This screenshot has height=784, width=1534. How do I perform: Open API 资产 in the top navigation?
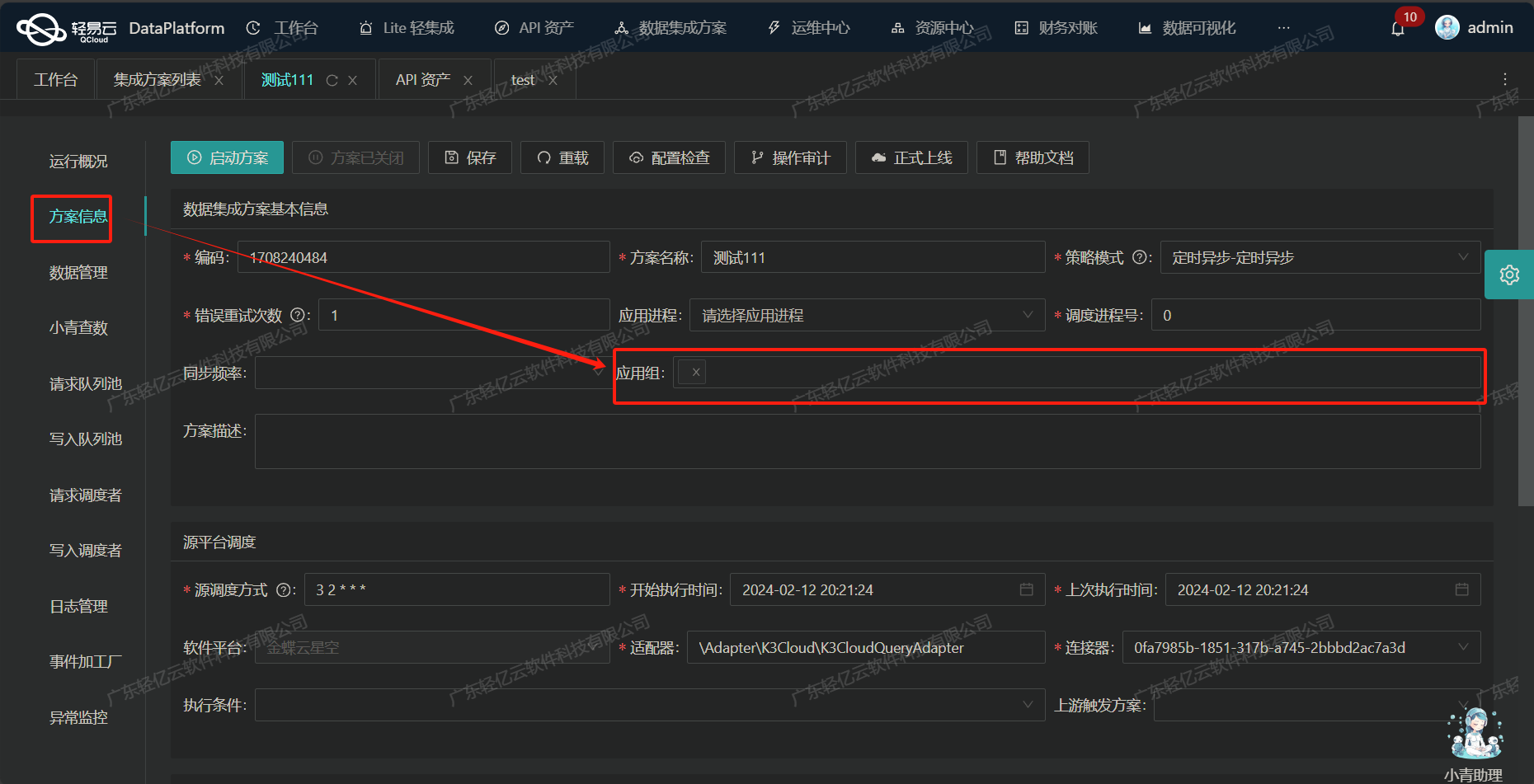pos(534,28)
